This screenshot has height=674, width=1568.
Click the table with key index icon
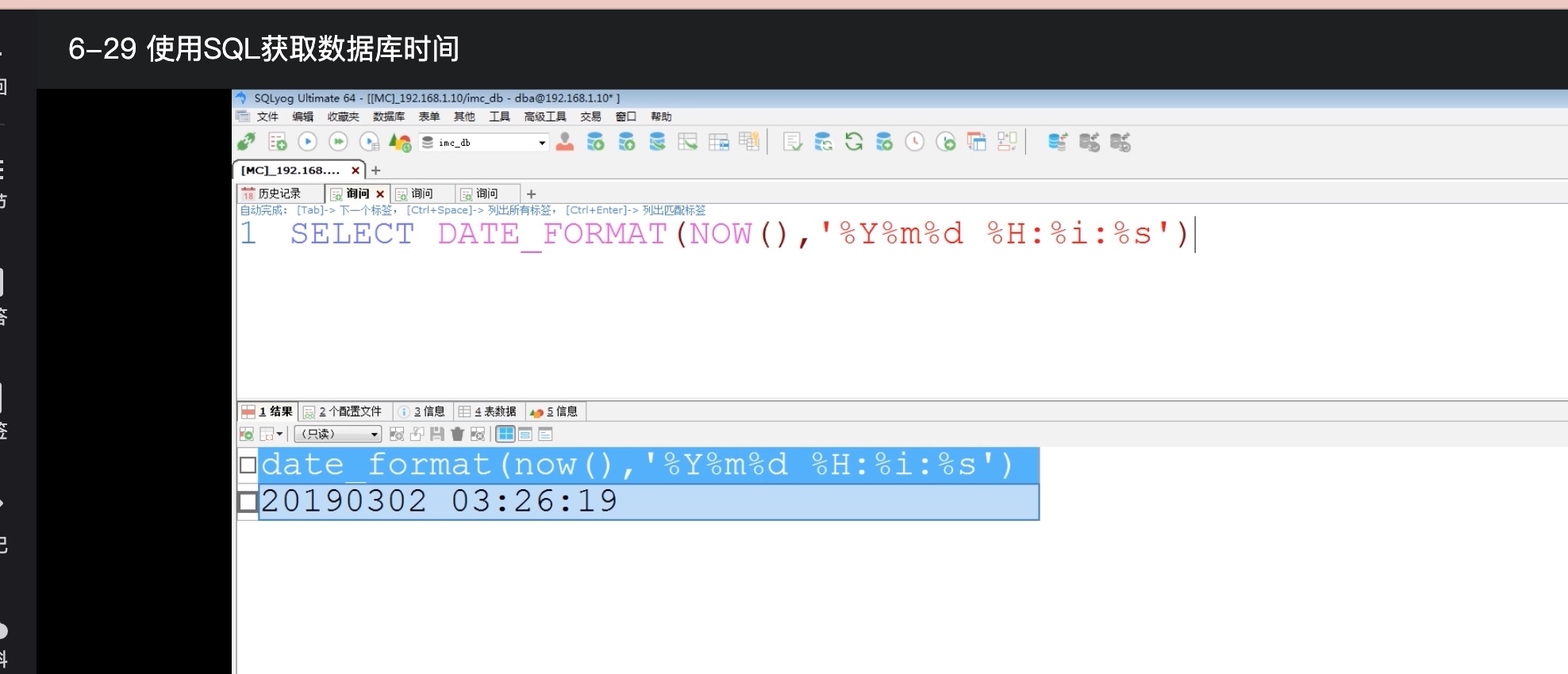(749, 142)
